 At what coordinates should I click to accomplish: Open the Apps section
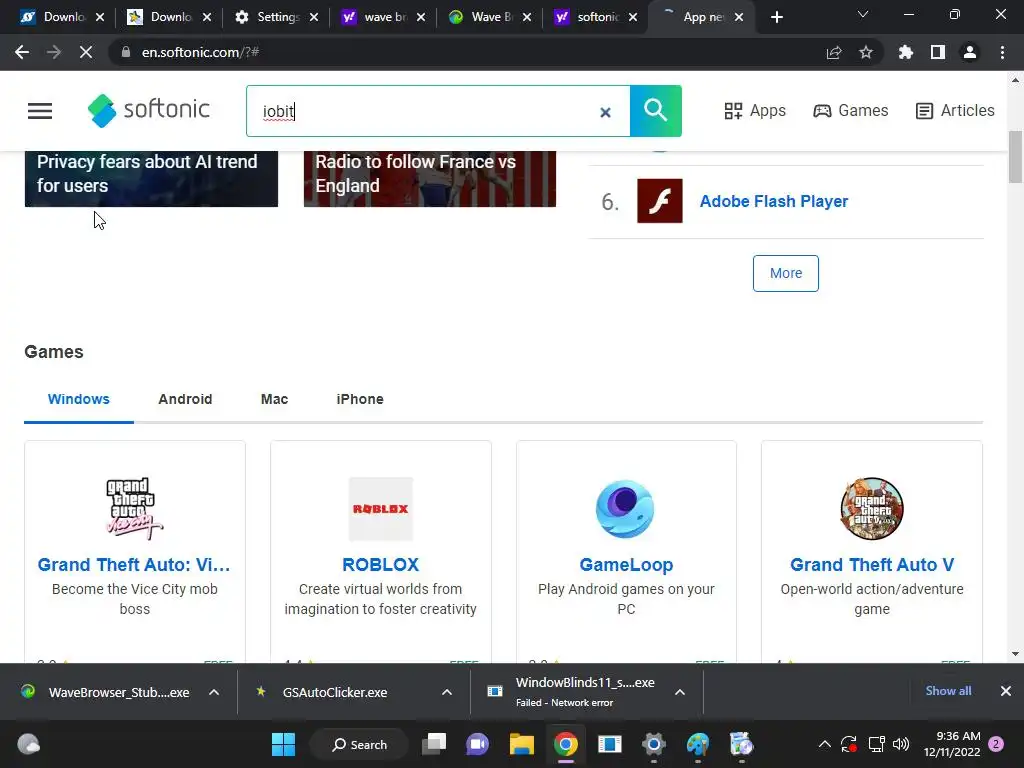(755, 110)
